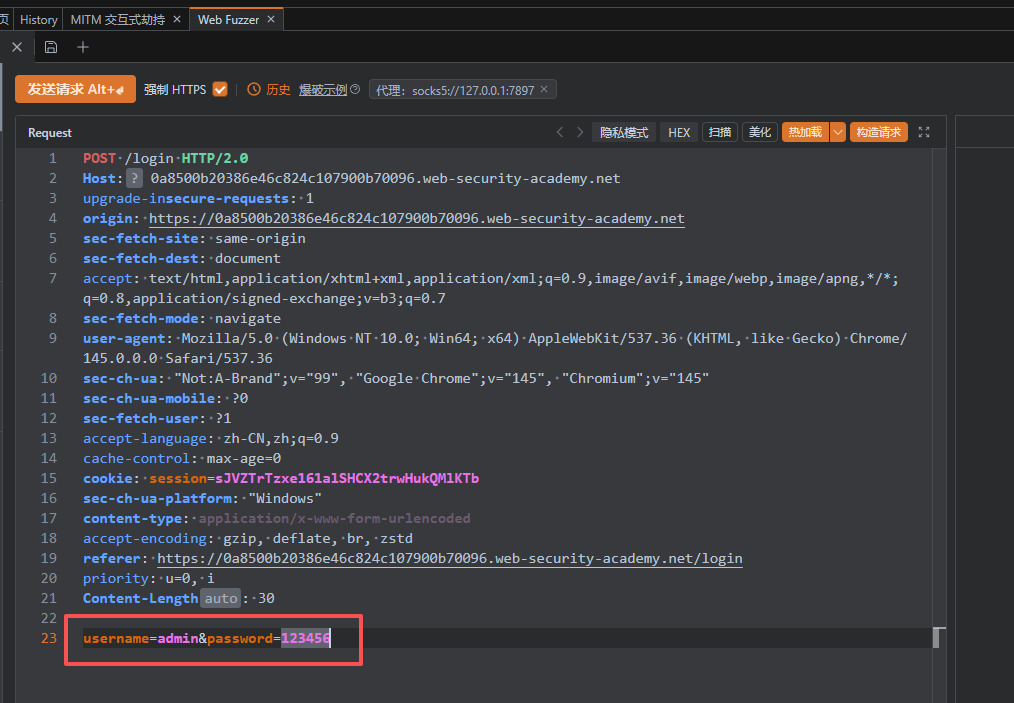Open request history with the clock icon
This screenshot has width=1014, height=703.
pos(253,90)
